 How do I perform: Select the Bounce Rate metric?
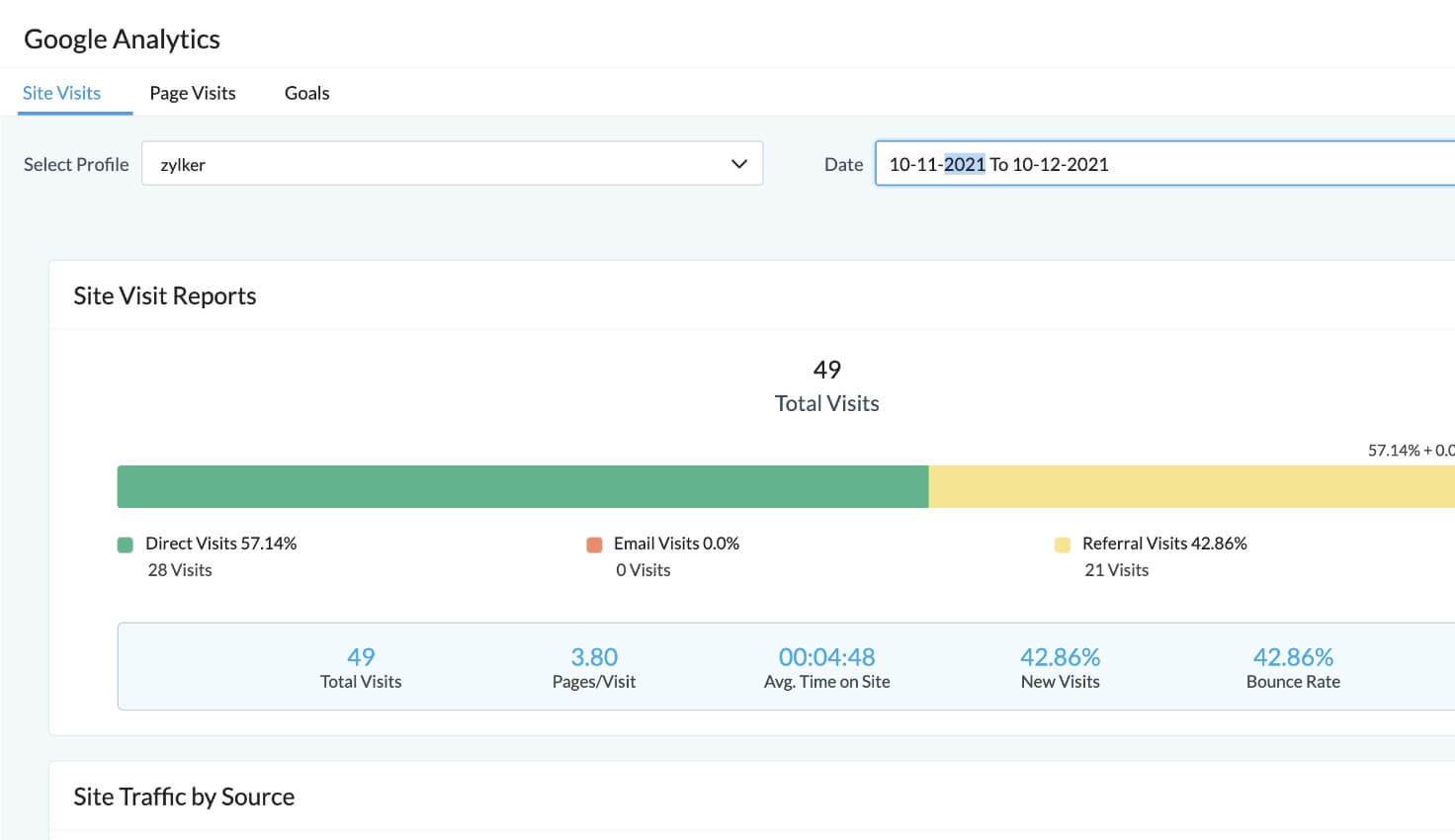(x=1293, y=667)
